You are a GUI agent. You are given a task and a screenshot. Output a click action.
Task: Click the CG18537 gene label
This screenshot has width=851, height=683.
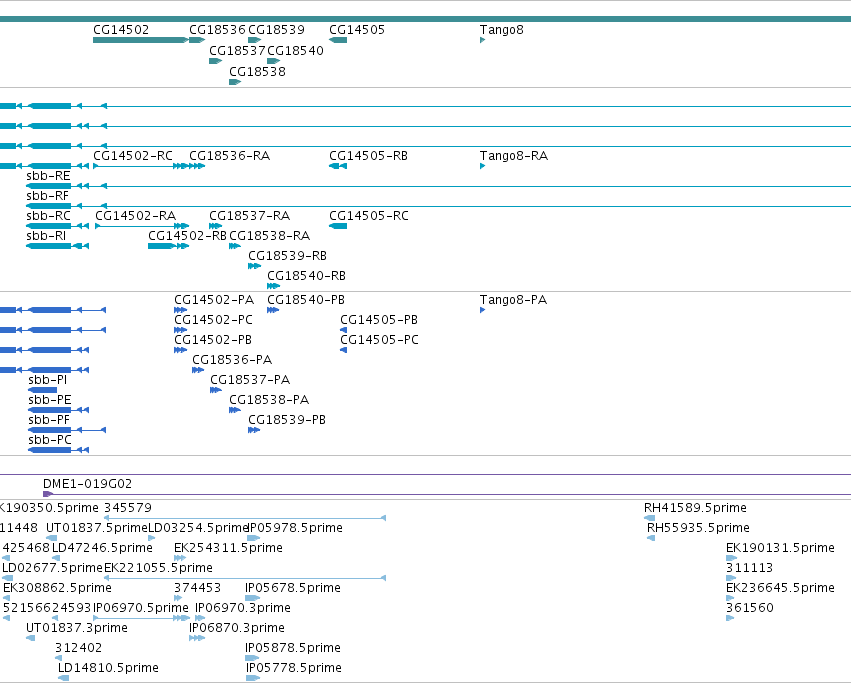pos(237,50)
